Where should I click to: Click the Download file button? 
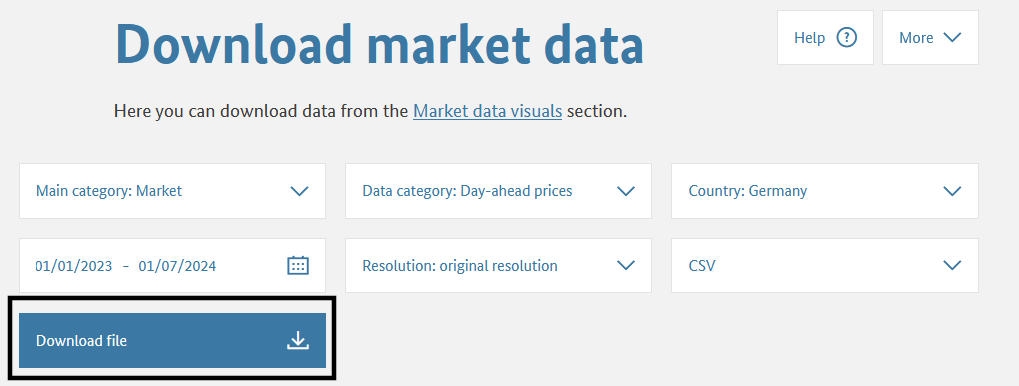click(x=172, y=341)
